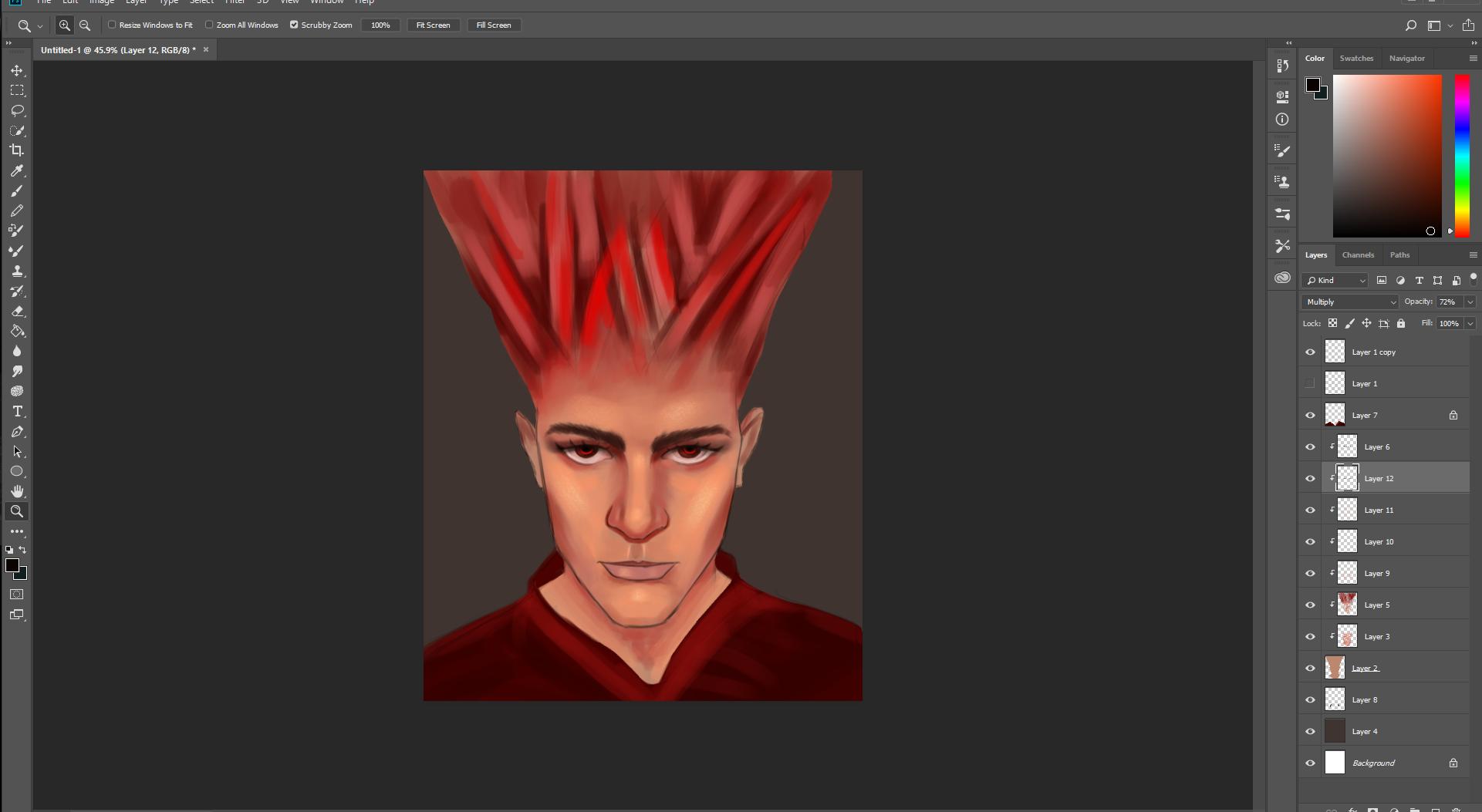Select the Untitled-1 document tab

(x=118, y=50)
